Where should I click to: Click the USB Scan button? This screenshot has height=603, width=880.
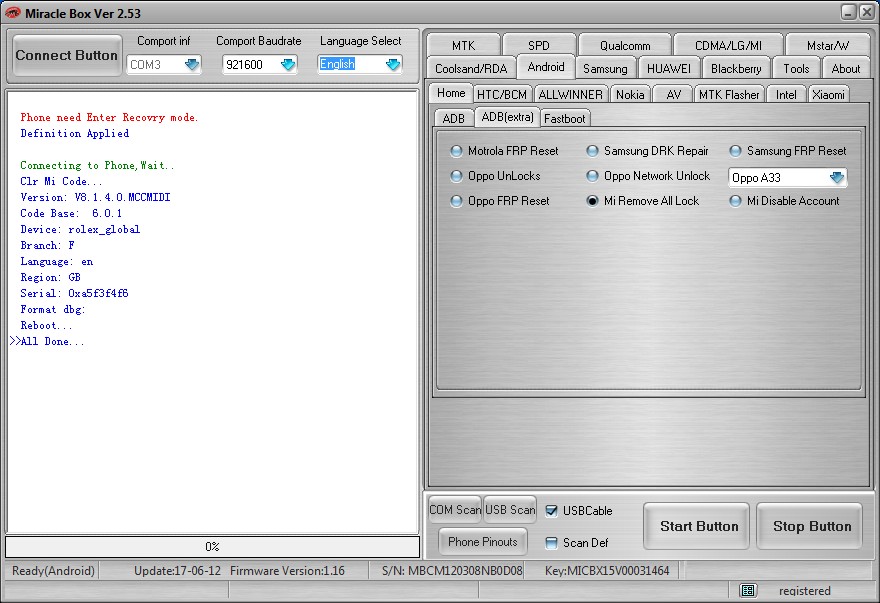click(510, 509)
